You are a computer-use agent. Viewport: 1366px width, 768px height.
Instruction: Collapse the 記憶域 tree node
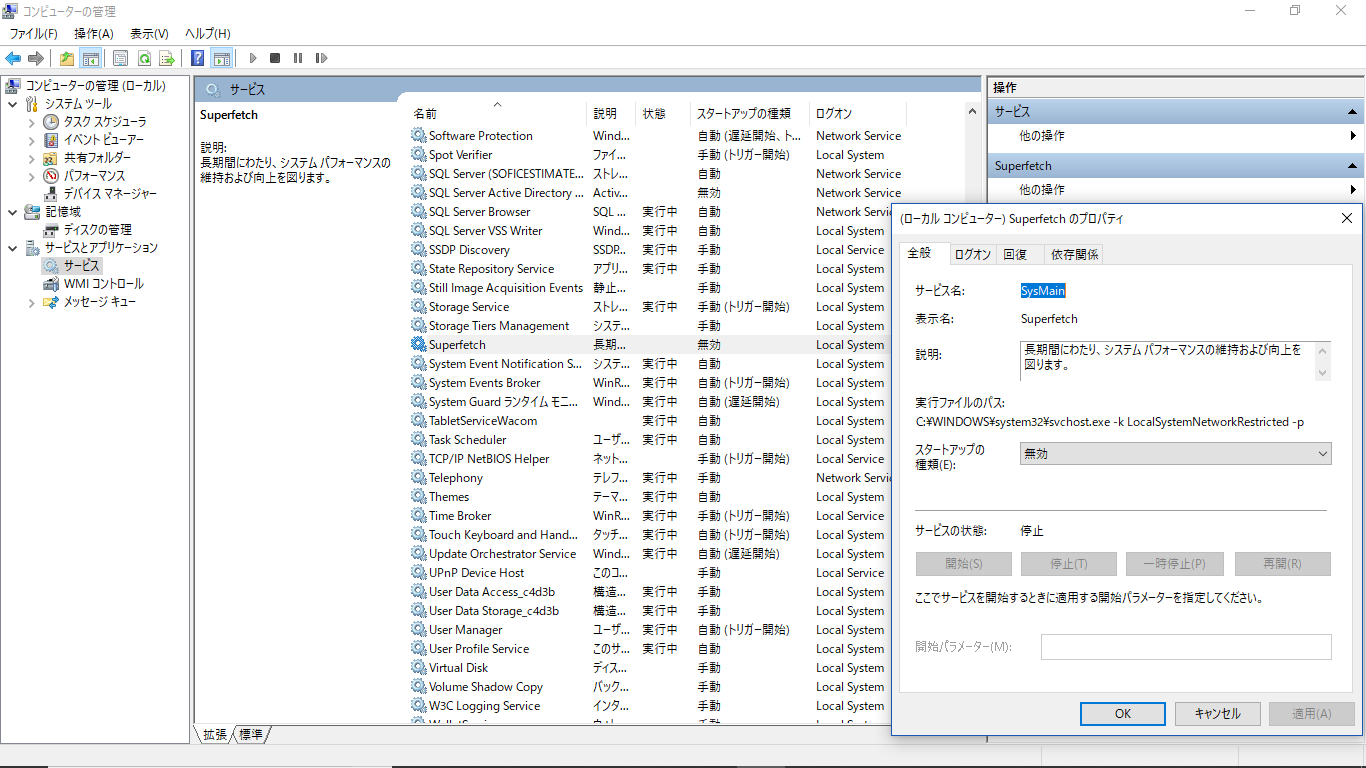point(12,211)
